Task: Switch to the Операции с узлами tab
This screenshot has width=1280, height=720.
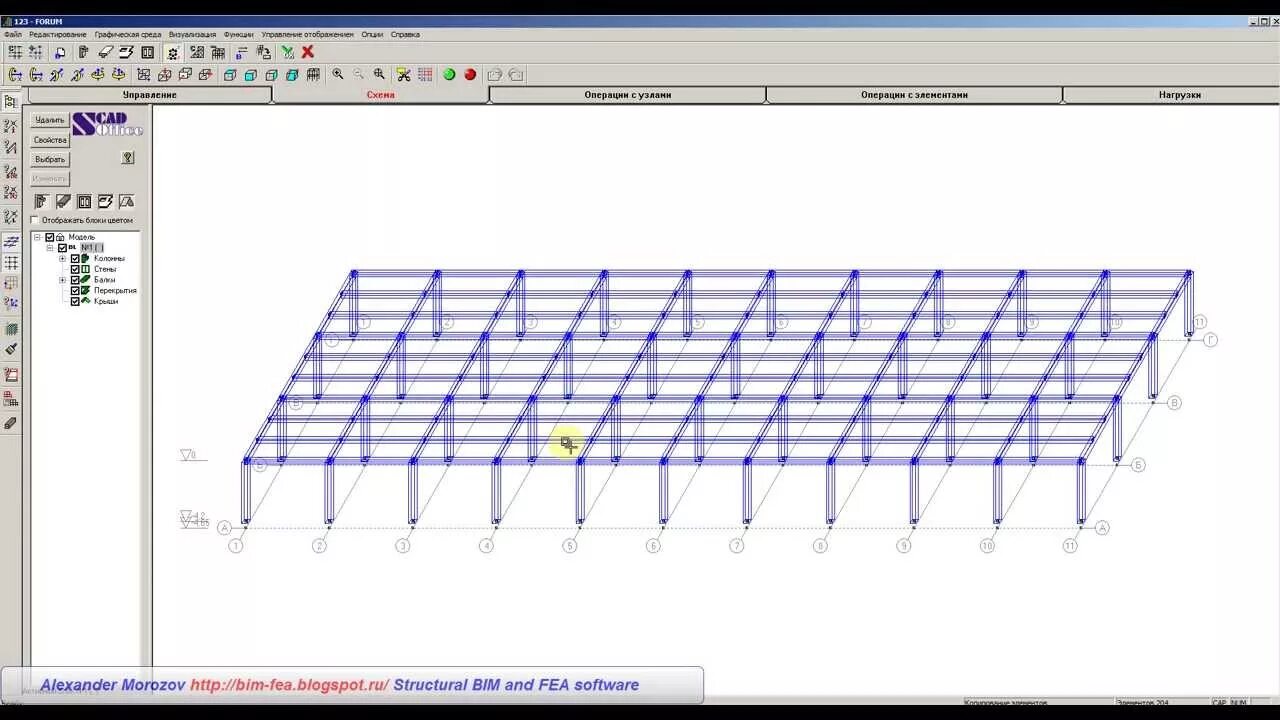Action: (628, 95)
